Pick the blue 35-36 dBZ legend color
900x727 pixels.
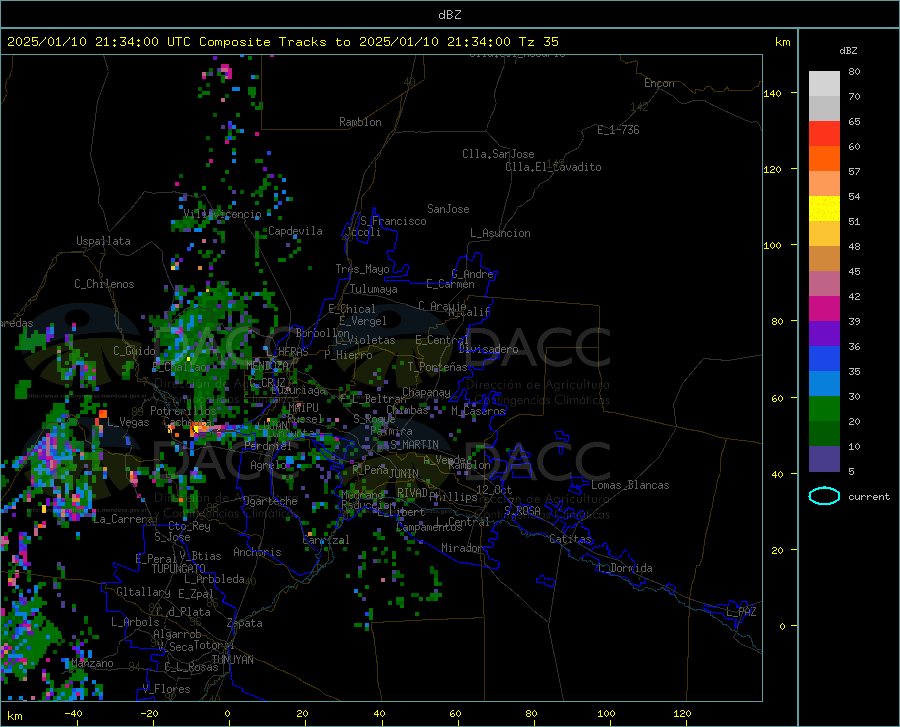click(824, 359)
